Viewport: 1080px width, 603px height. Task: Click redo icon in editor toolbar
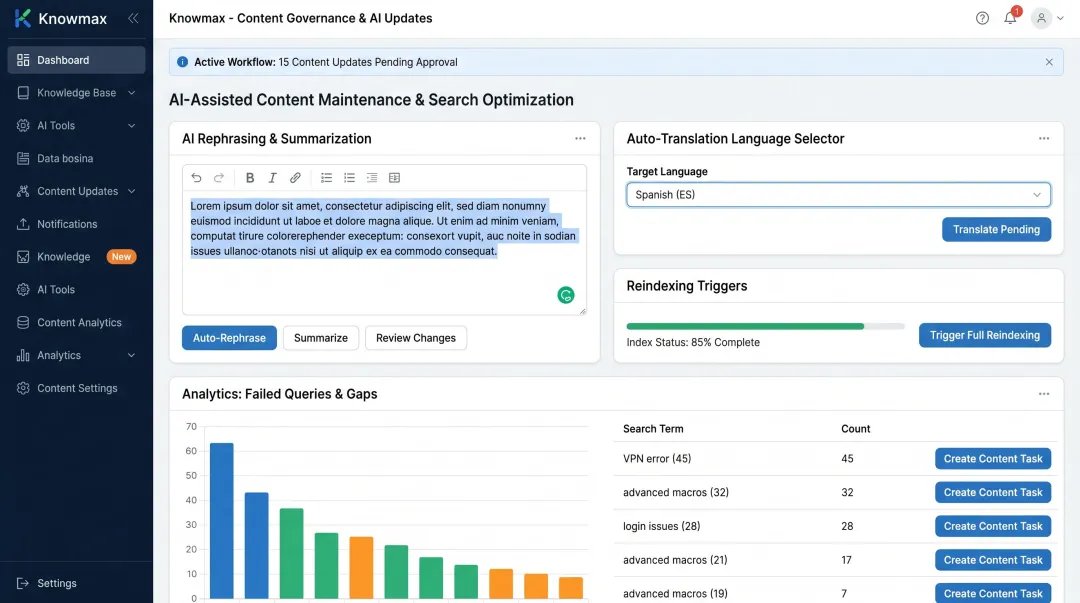point(219,178)
